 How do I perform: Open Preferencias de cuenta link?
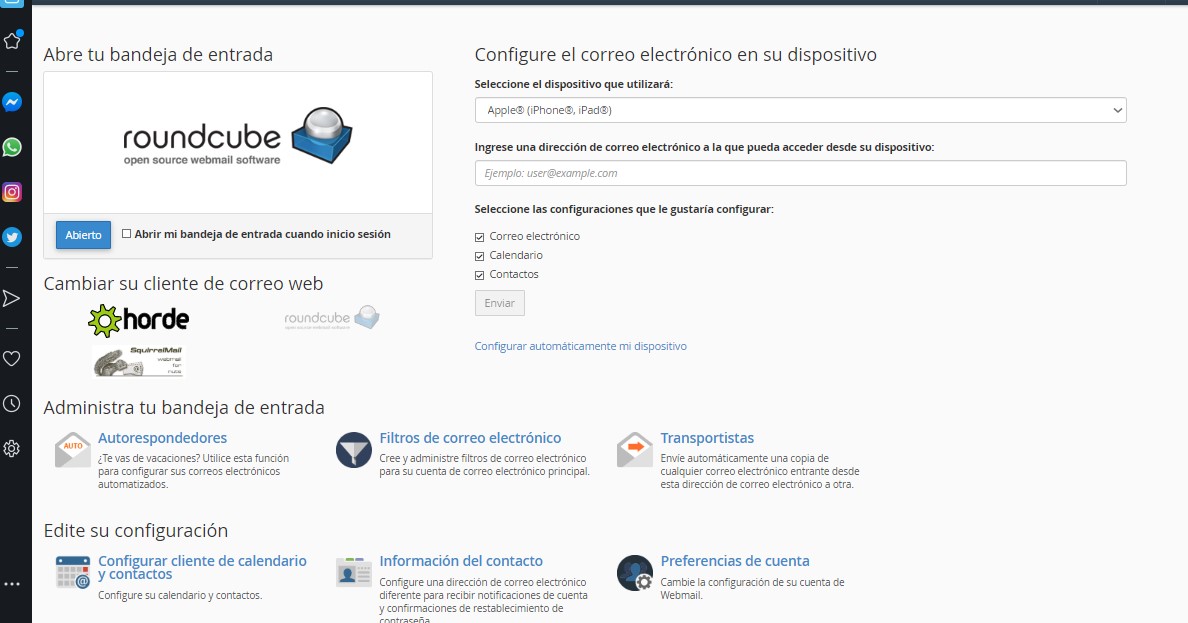point(735,561)
